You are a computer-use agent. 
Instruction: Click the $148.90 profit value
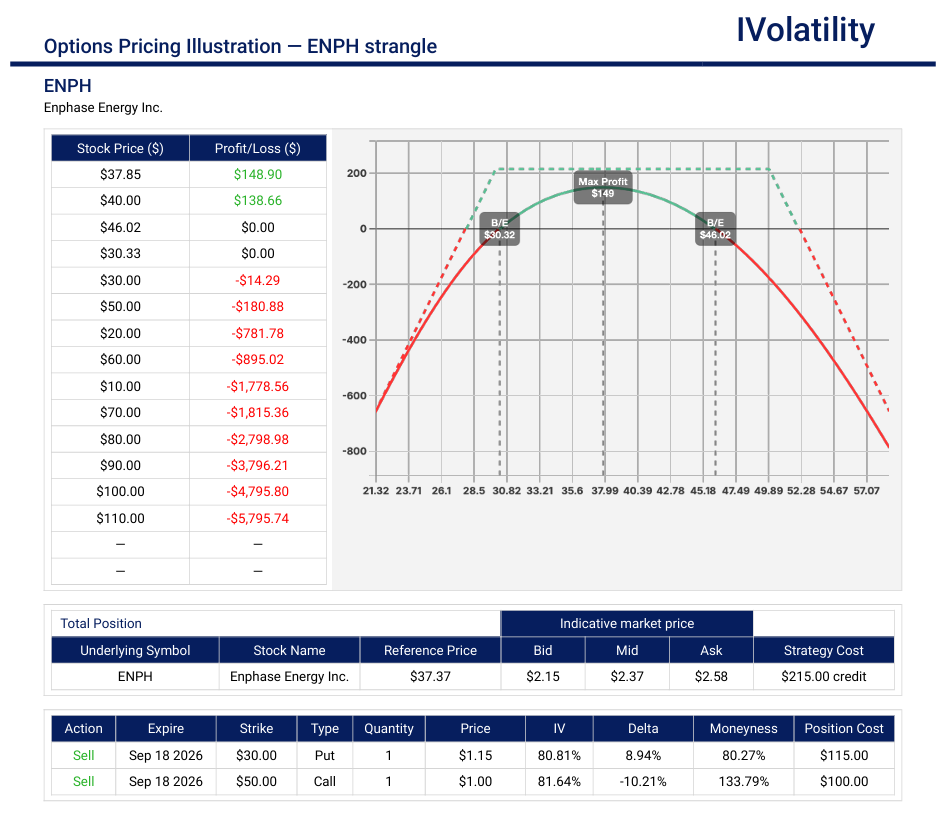258,175
